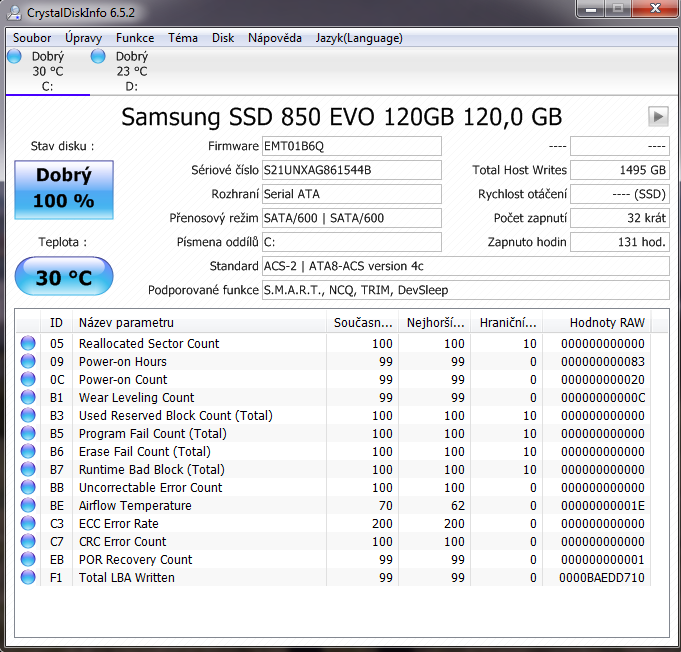Select the ECC Error Rate row name
Viewport: 681px width, 652px height.
pyautogui.click(x=119, y=524)
